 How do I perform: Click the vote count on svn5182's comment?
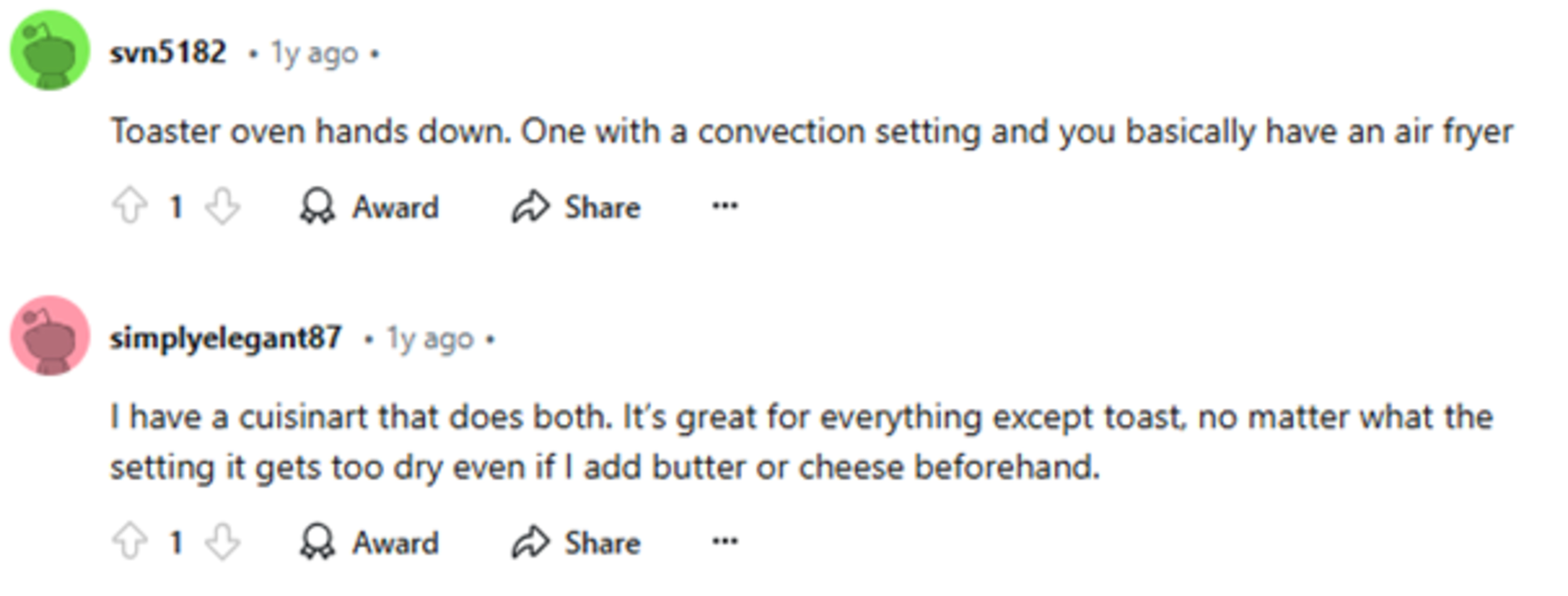click(176, 207)
